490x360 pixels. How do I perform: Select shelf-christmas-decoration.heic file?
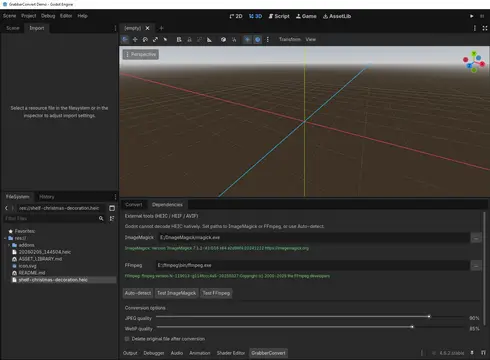click(63, 280)
